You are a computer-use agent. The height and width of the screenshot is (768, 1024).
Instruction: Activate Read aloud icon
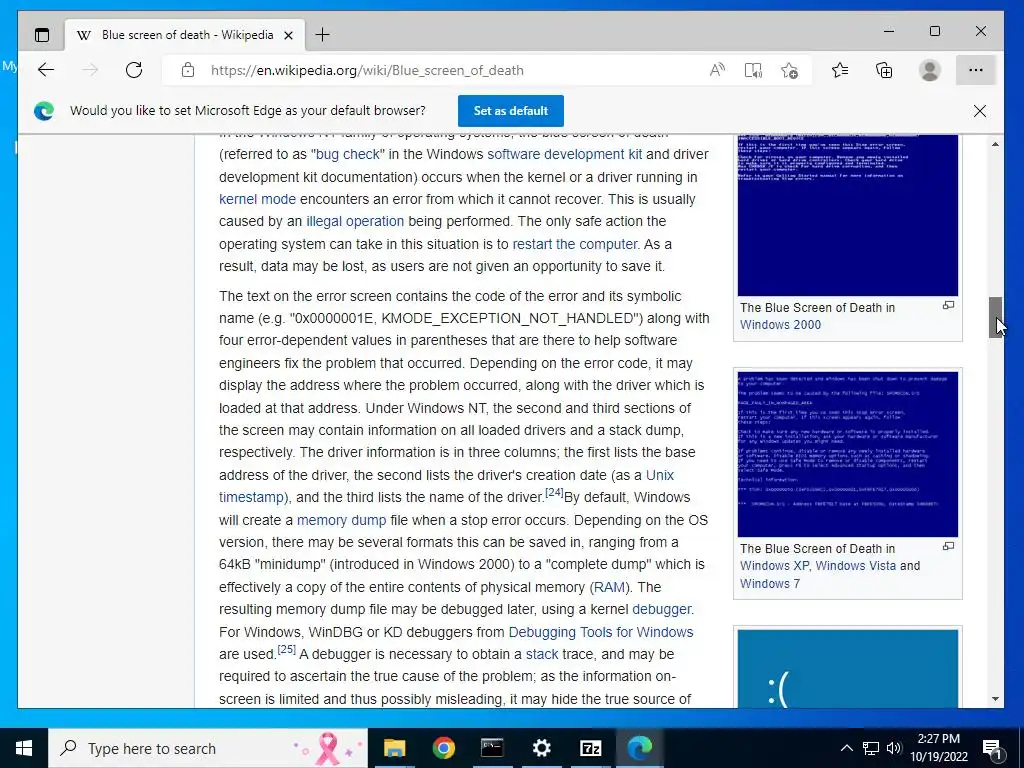[x=717, y=70]
